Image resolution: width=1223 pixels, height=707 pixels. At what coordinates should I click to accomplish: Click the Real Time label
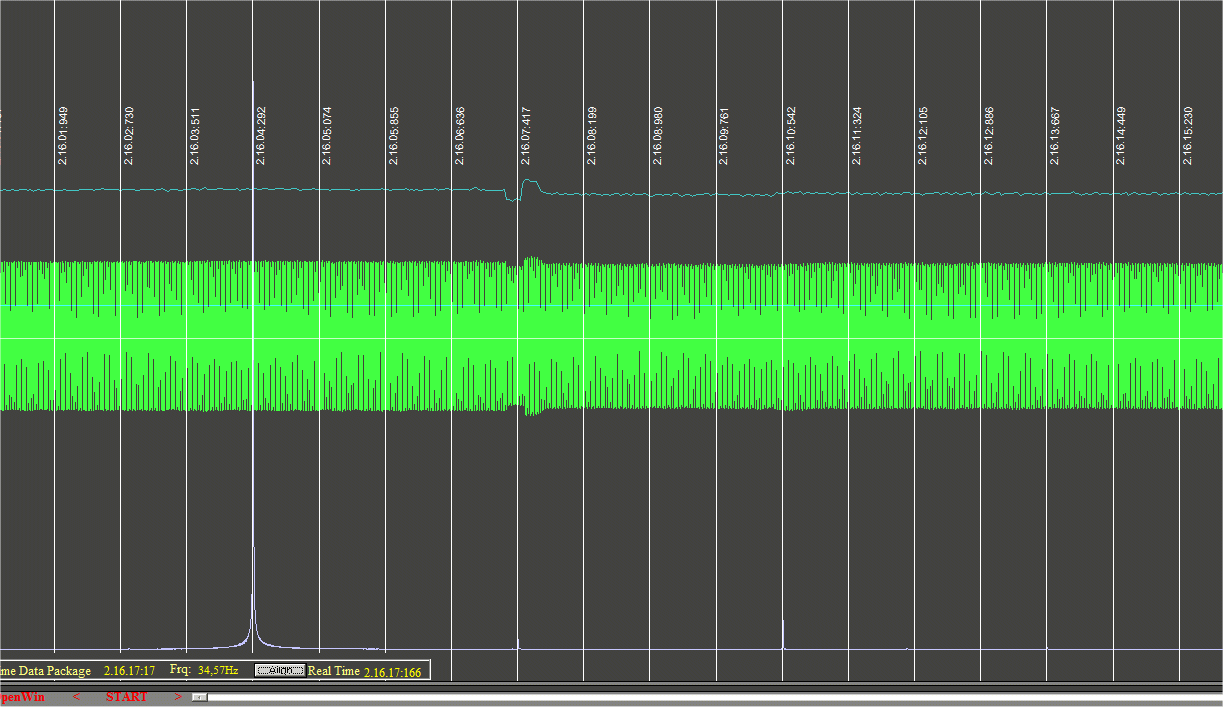(334, 671)
